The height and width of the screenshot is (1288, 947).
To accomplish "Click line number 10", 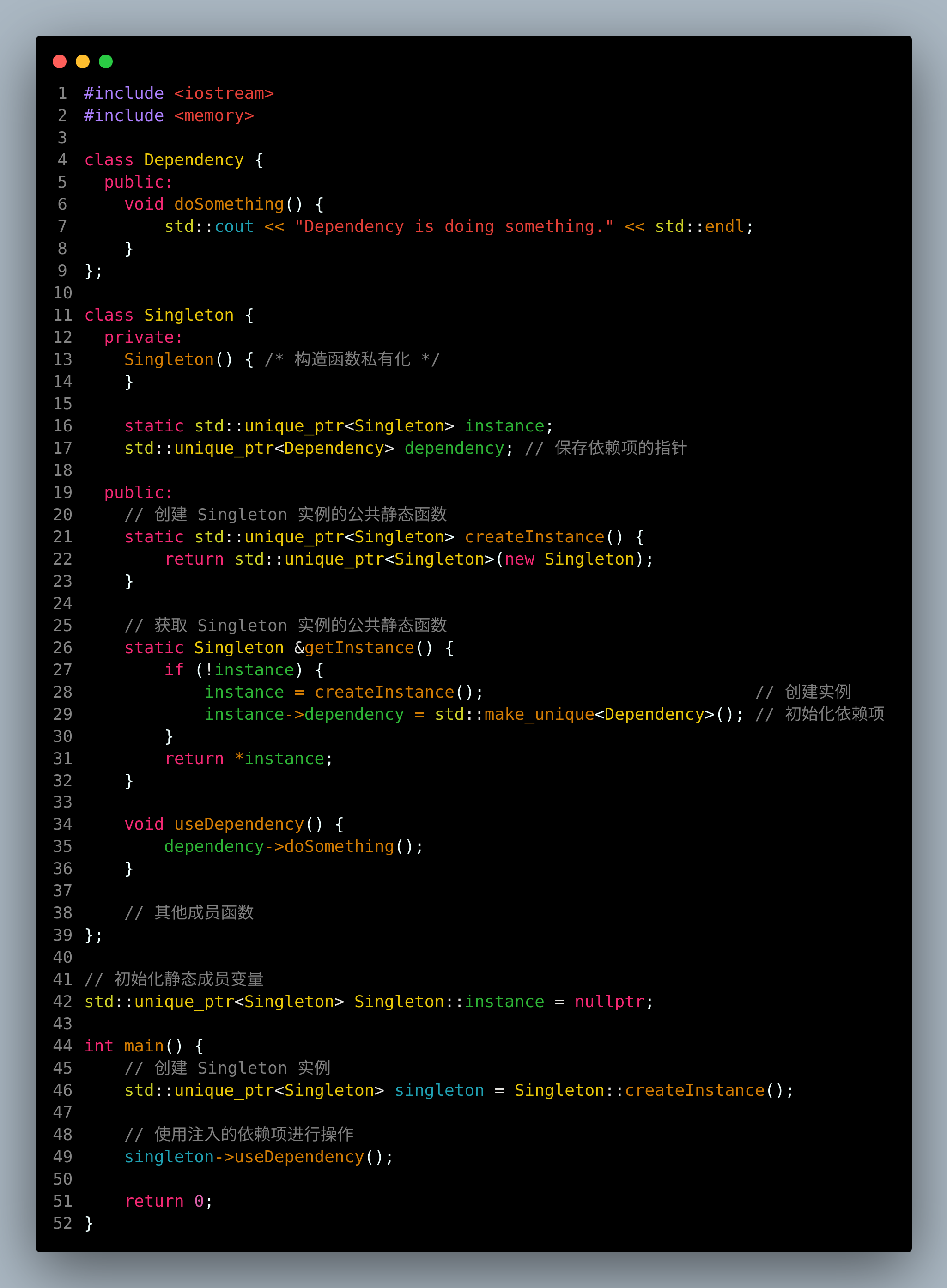I will click(62, 293).
